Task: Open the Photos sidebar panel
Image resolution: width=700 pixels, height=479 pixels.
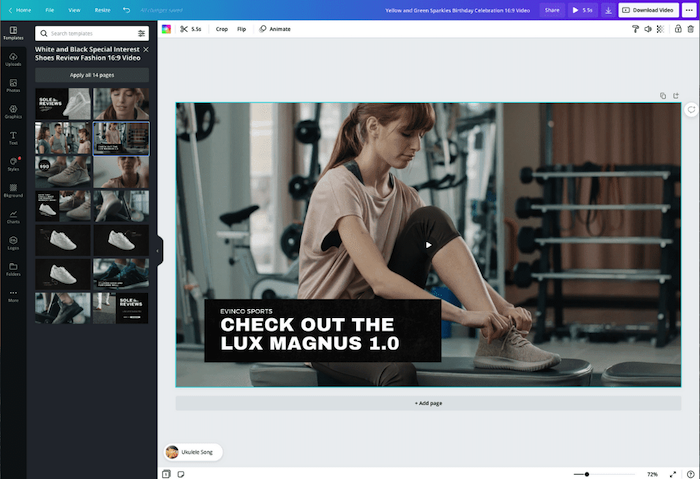Action: point(13,86)
